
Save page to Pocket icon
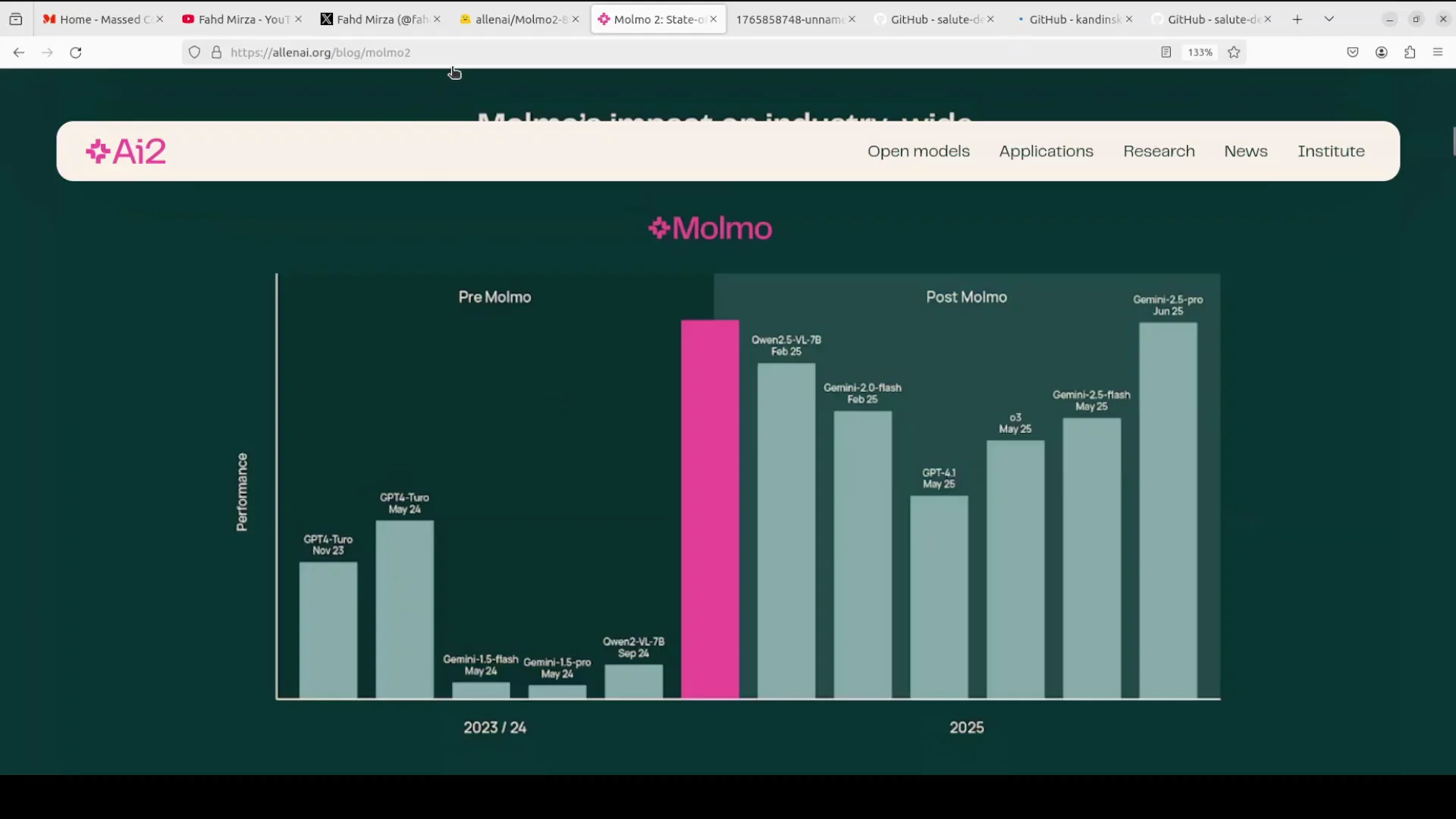tap(1353, 52)
